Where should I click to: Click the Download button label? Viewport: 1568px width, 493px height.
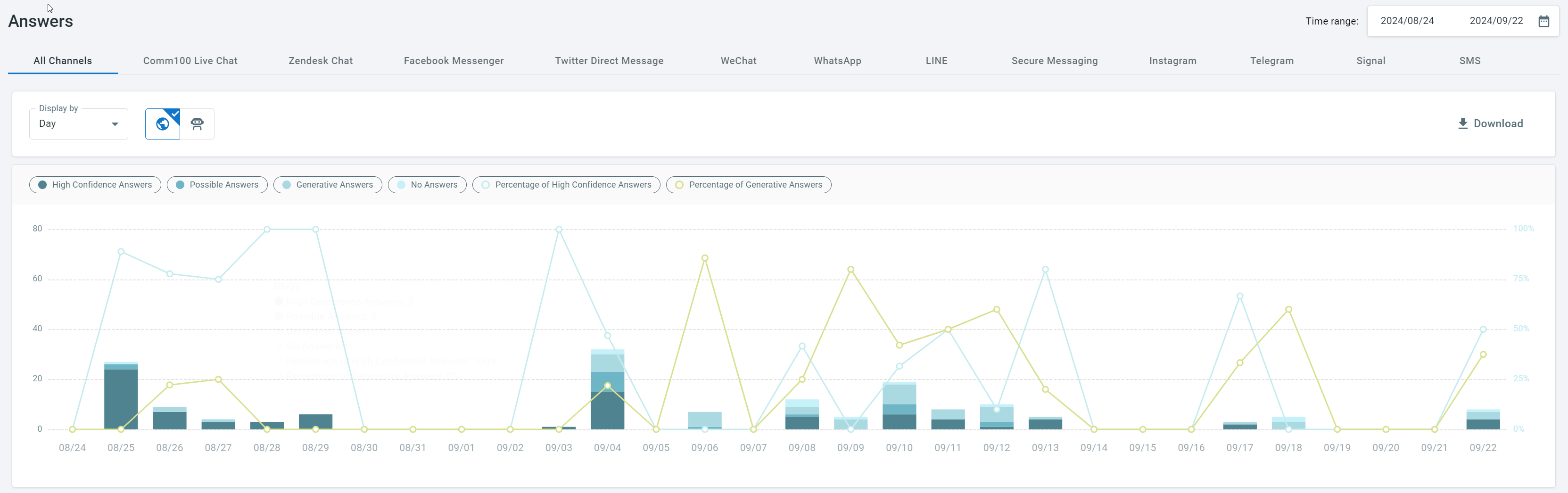tap(1499, 123)
